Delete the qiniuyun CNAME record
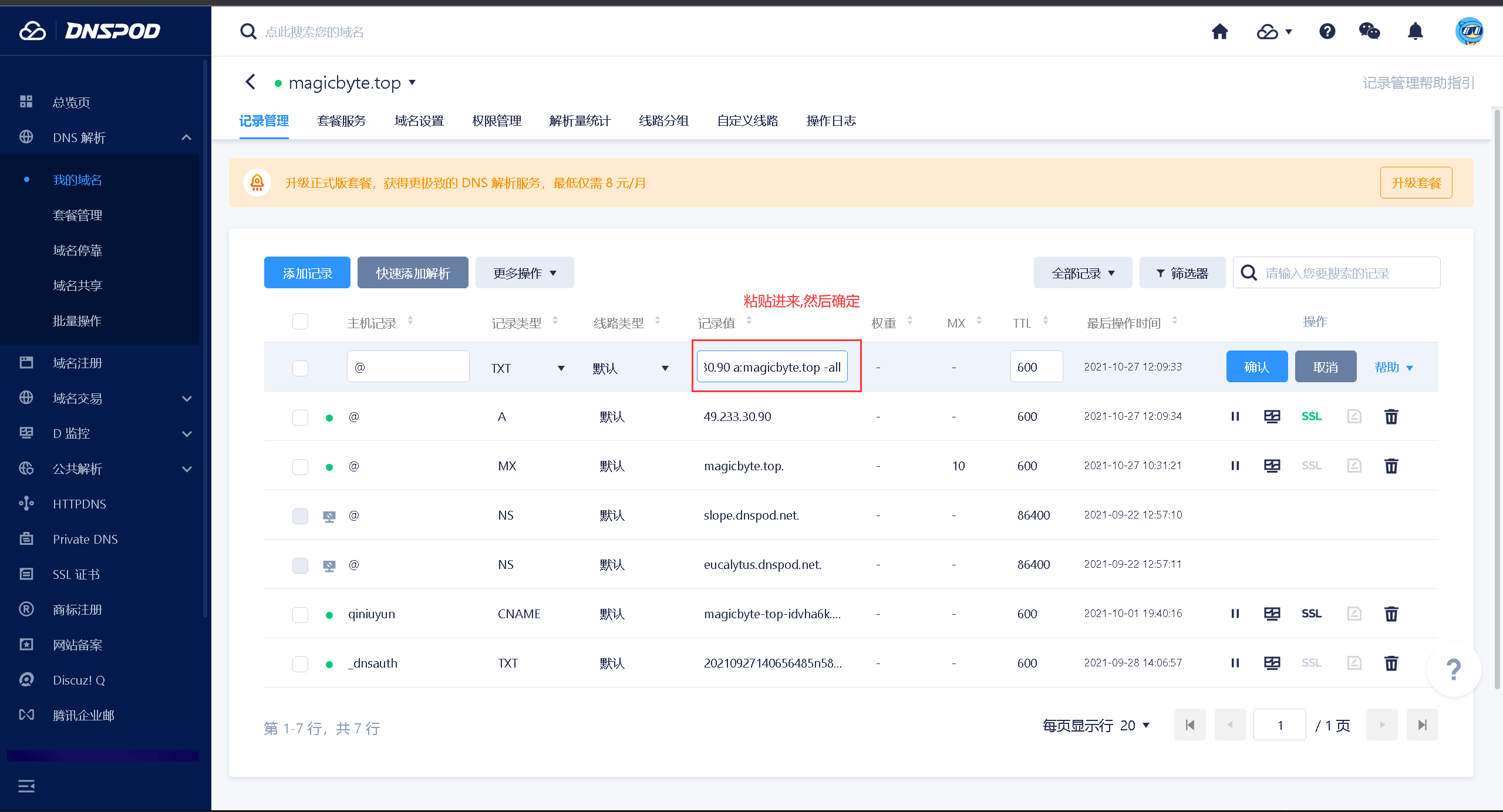The image size is (1503, 812). pyautogui.click(x=1391, y=614)
